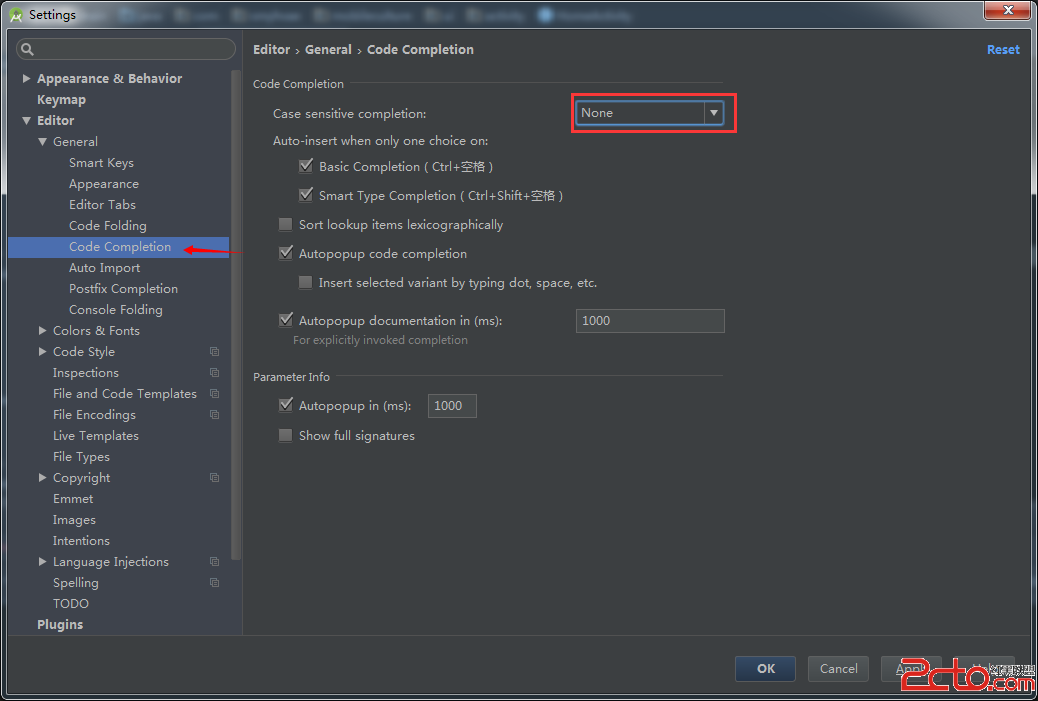Select File Types item
1038x701 pixels.
81,457
